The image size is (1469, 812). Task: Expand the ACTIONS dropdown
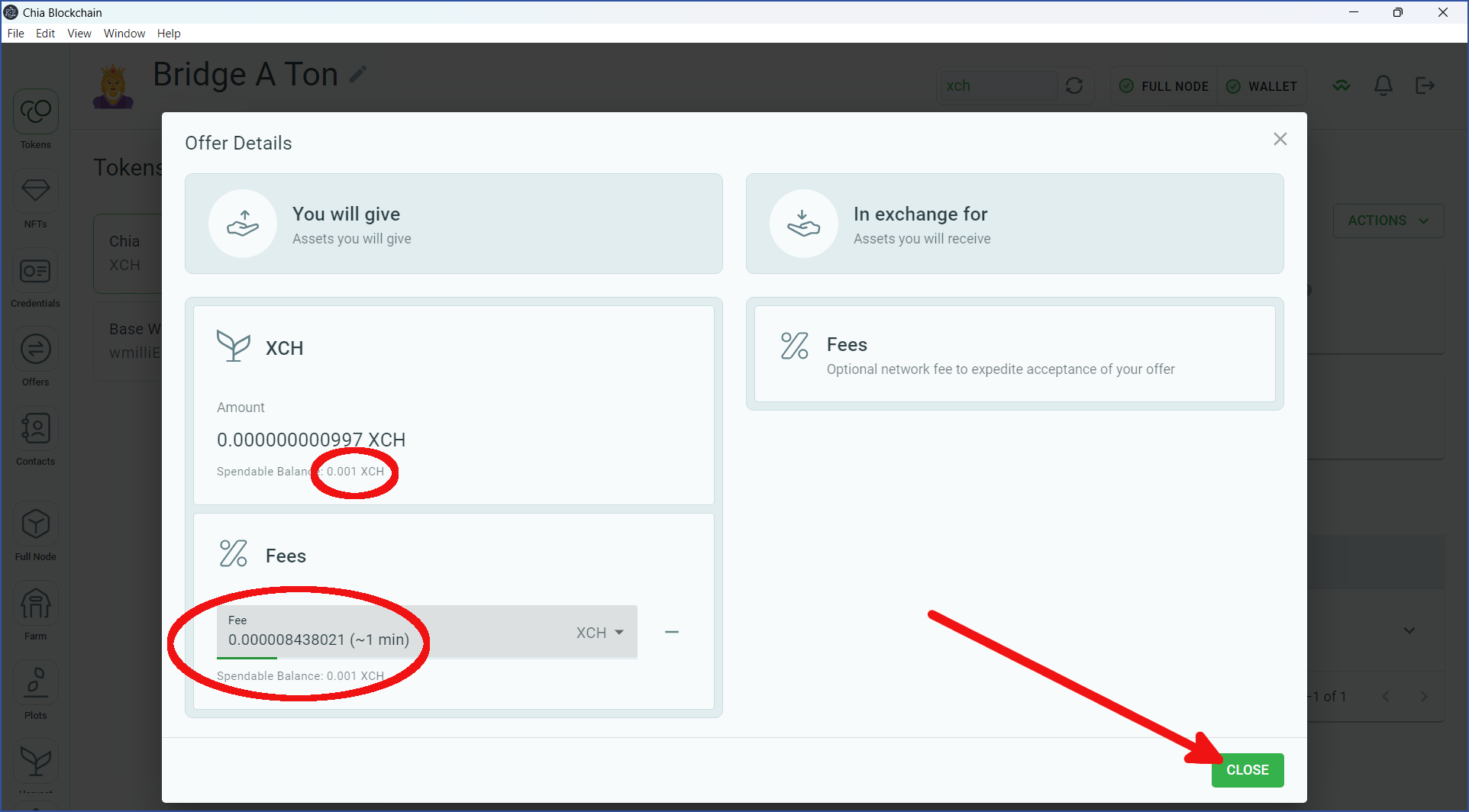pyautogui.click(x=1387, y=221)
